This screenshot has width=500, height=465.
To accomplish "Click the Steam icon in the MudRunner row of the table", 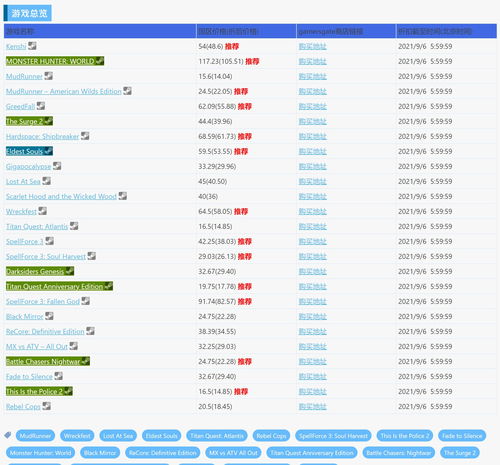I will (x=49, y=76).
